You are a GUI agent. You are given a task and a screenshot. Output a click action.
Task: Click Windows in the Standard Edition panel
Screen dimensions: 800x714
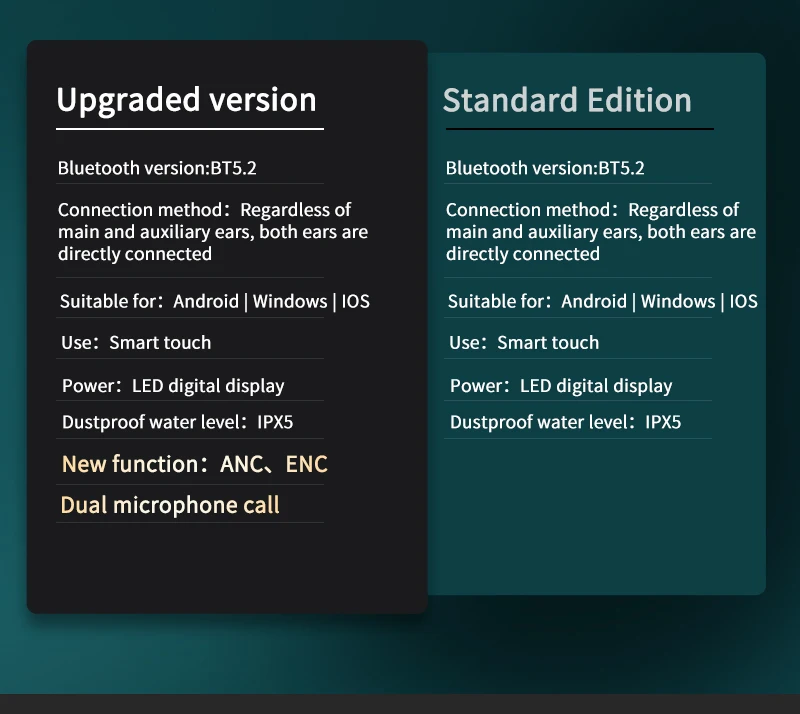point(678,301)
